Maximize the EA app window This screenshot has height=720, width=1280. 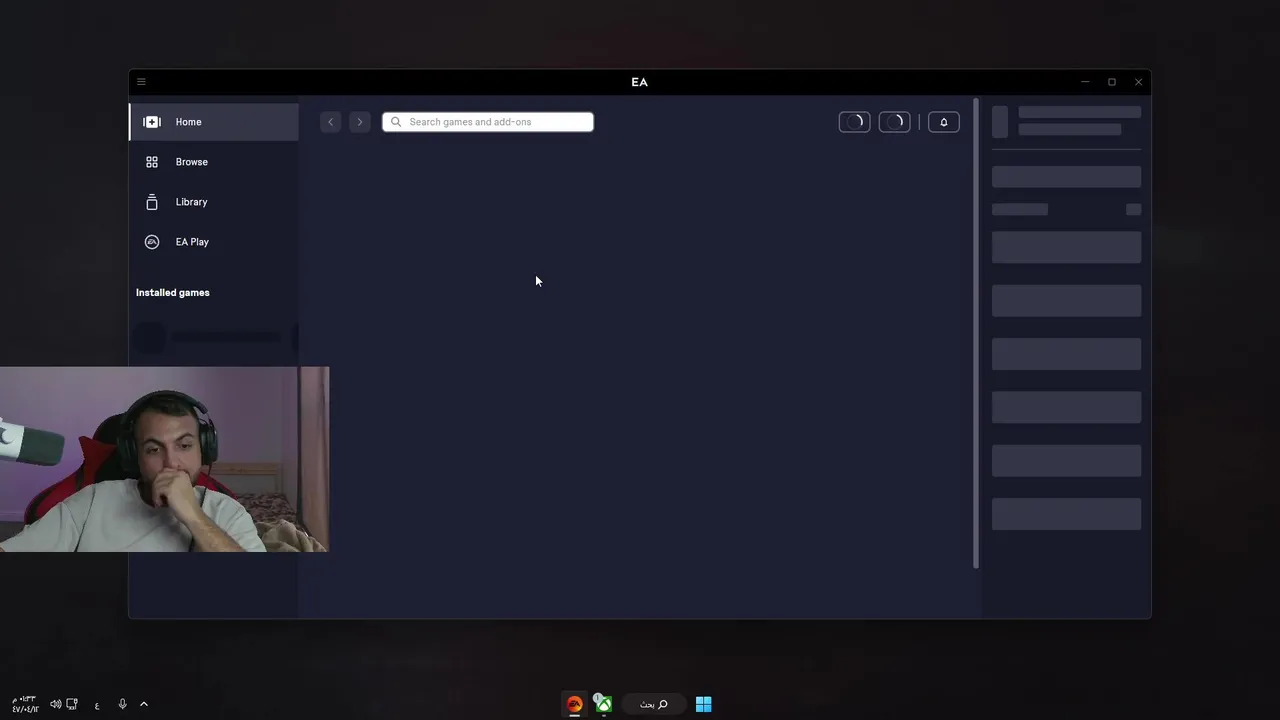coord(1112,82)
